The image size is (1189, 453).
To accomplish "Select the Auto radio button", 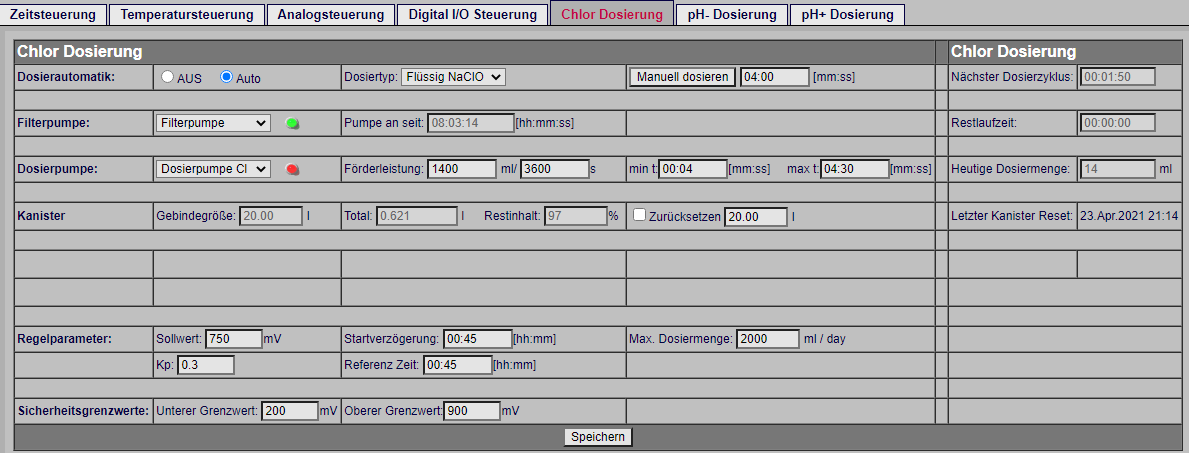I will [x=226, y=77].
